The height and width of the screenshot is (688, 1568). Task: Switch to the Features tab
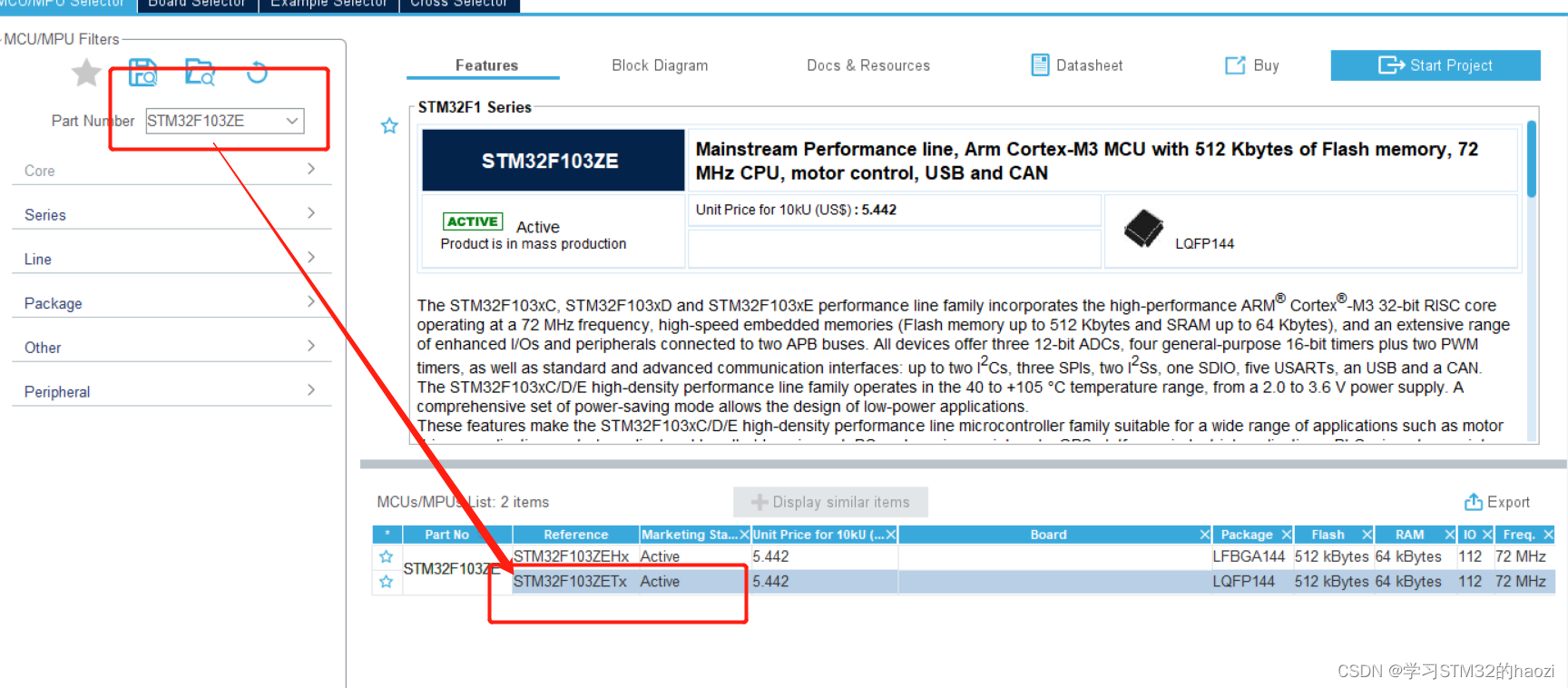tap(486, 65)
